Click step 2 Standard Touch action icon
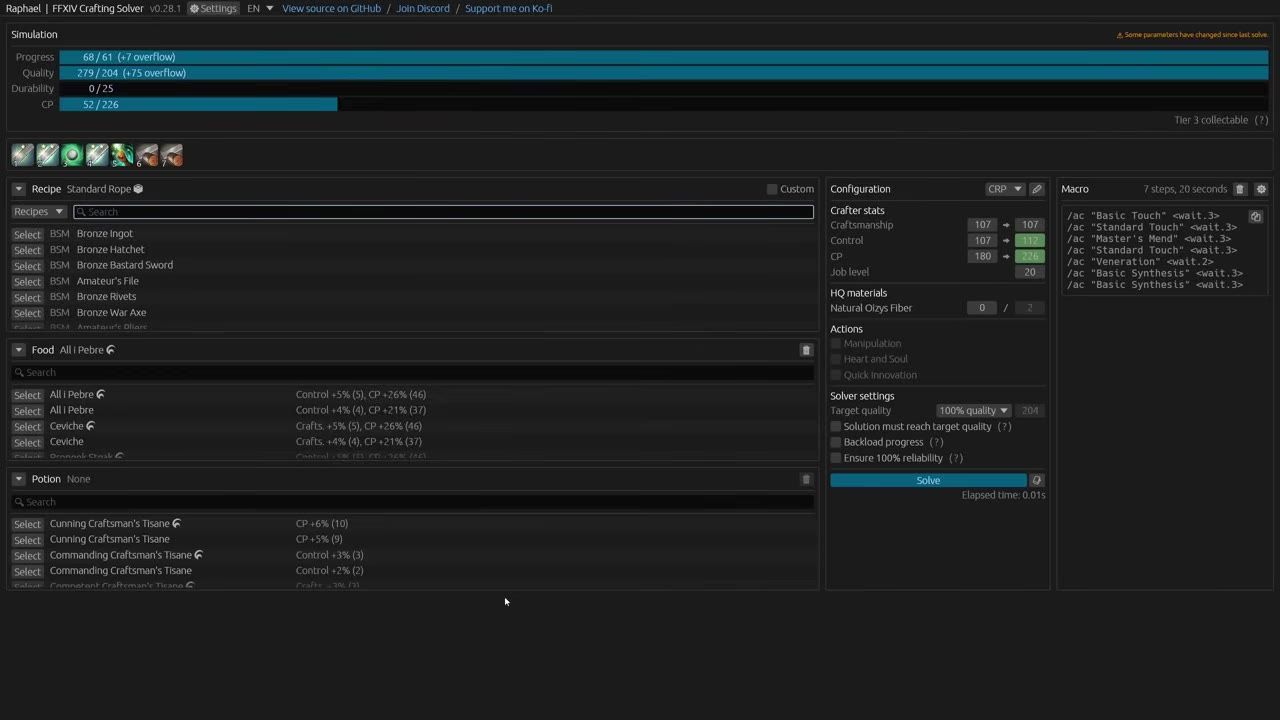The image size is (1280, 720). point(47,155)
